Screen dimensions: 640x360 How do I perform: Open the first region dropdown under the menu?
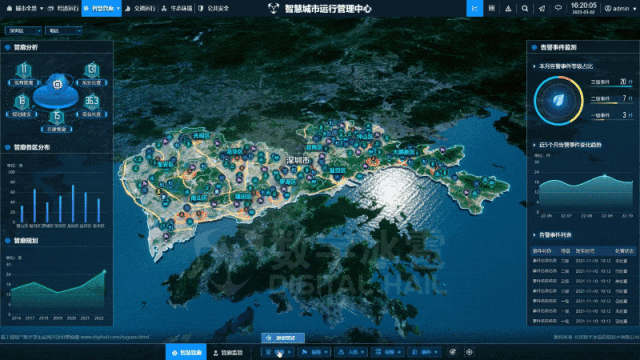[23, 31]
